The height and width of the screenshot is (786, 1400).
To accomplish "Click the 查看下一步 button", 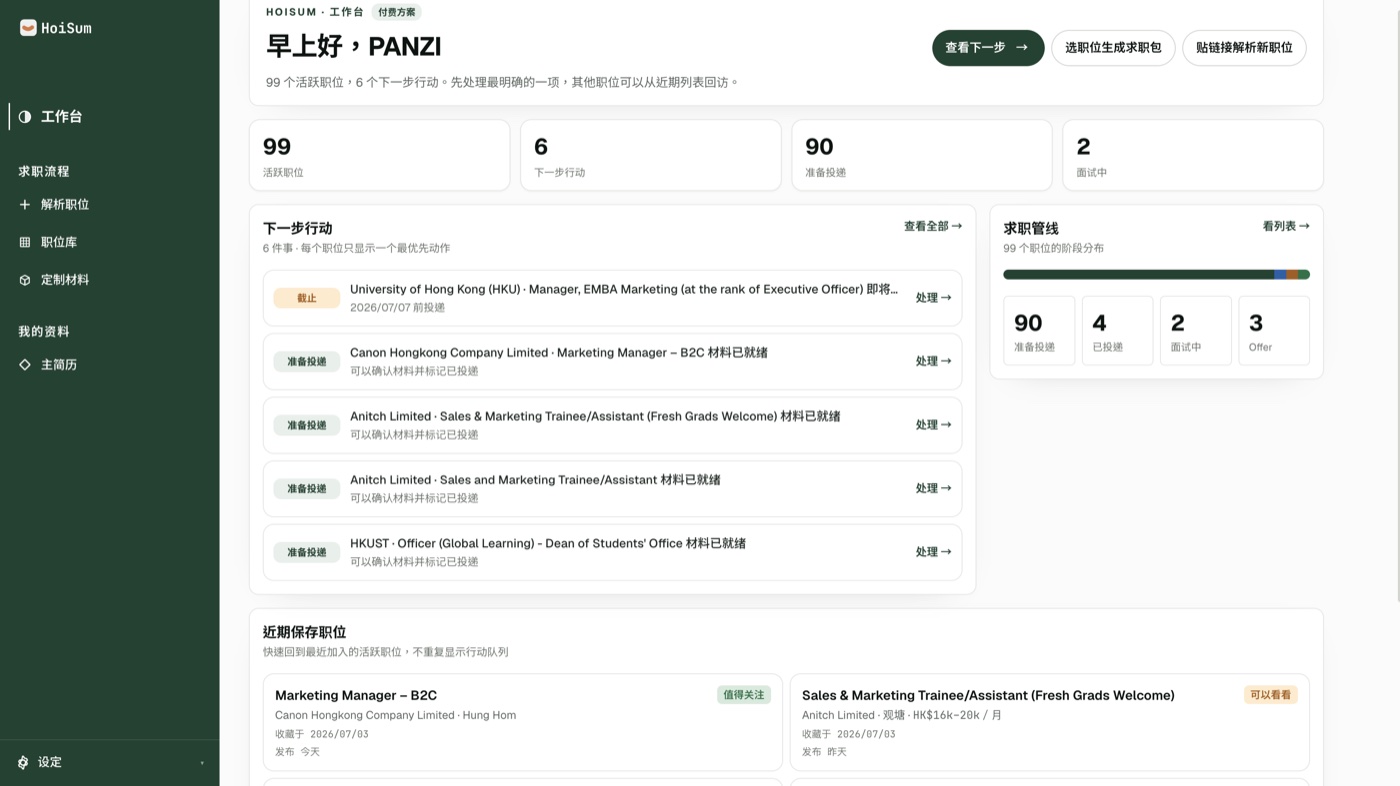I will (988, 48).
